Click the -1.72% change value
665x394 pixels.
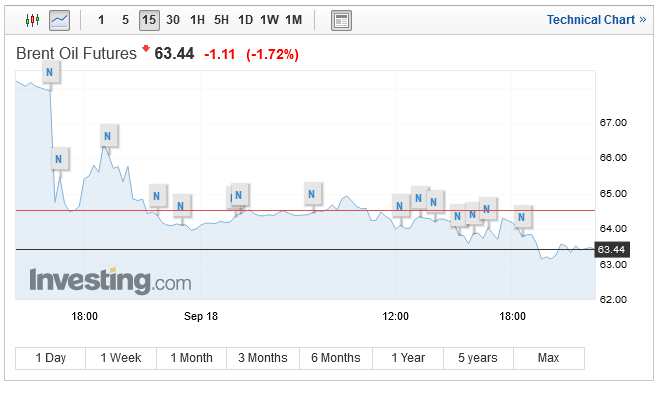(272, 55)
